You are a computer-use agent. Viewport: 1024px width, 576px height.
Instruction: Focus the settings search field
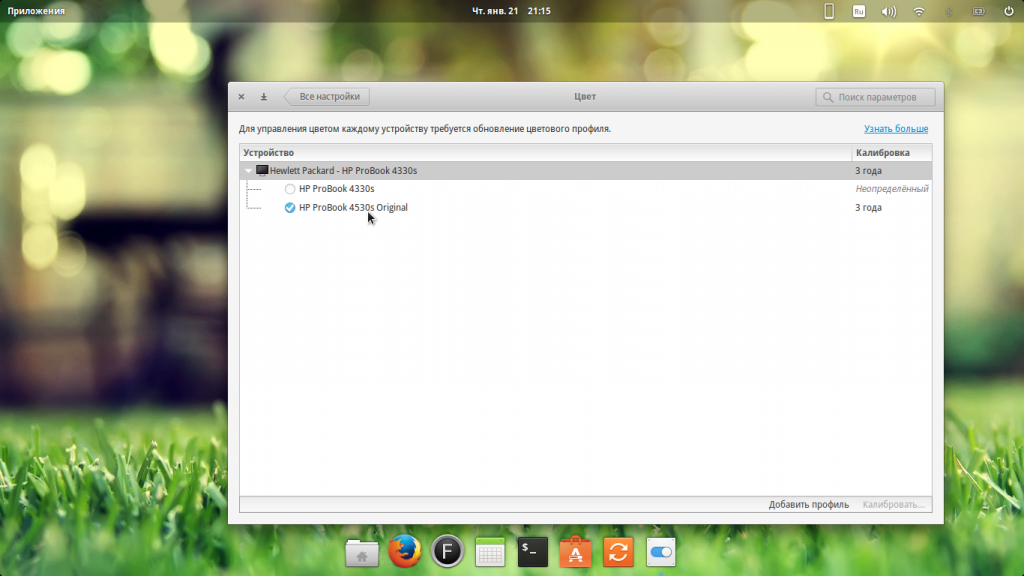pos(875,97)
